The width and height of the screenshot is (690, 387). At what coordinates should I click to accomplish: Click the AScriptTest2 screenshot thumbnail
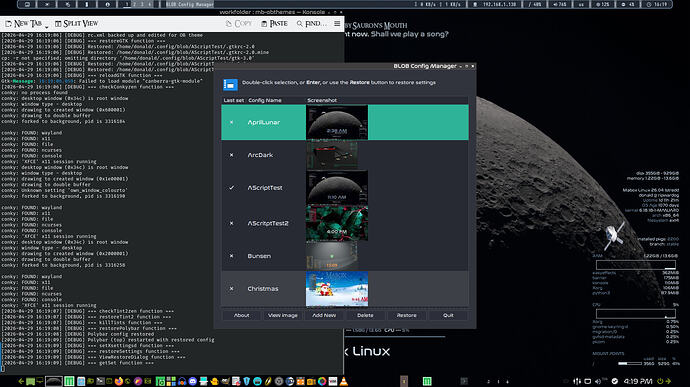pyautogui.click(x=337, y=223)
